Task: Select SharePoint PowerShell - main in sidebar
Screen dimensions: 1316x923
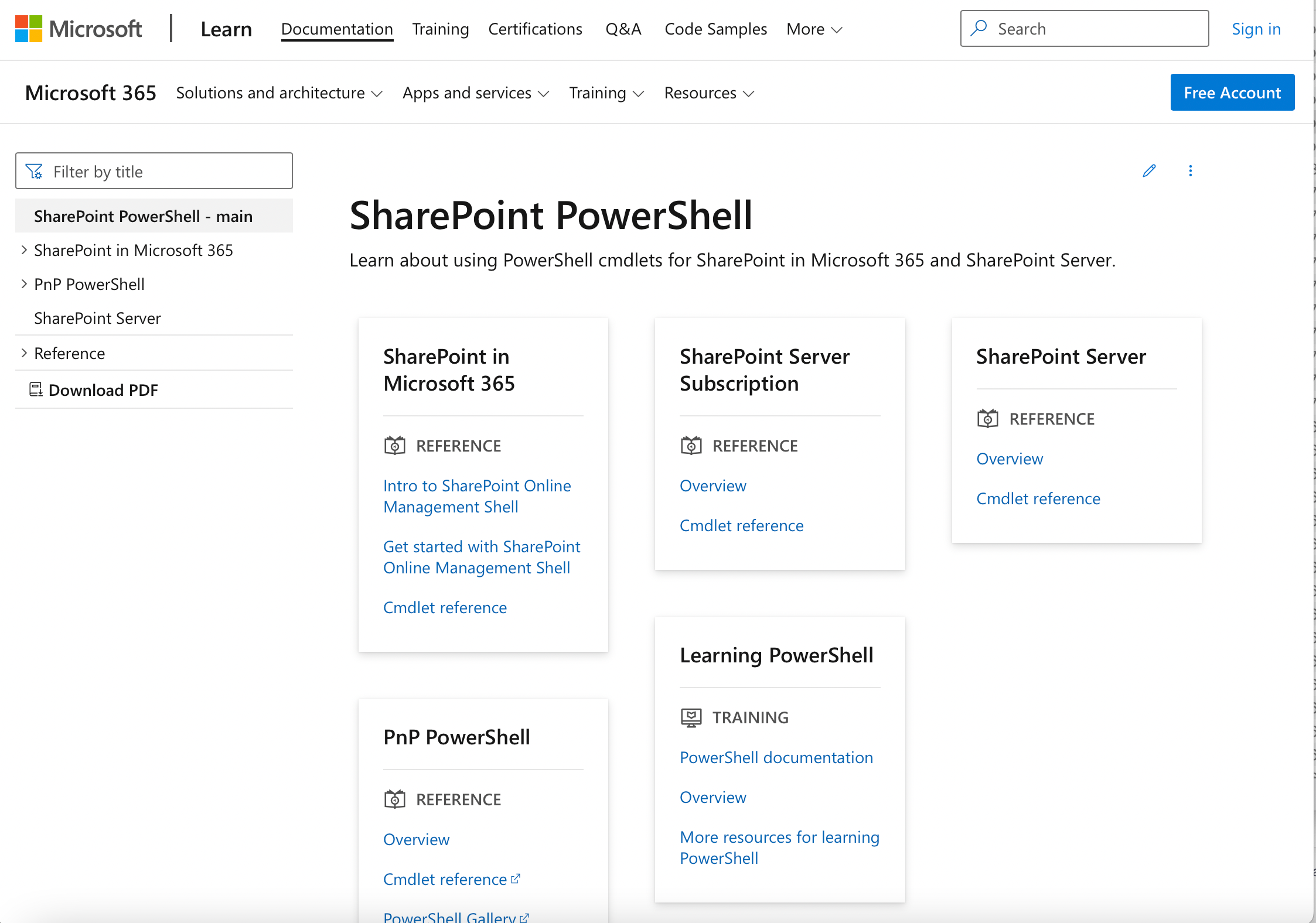Action: 154,216
